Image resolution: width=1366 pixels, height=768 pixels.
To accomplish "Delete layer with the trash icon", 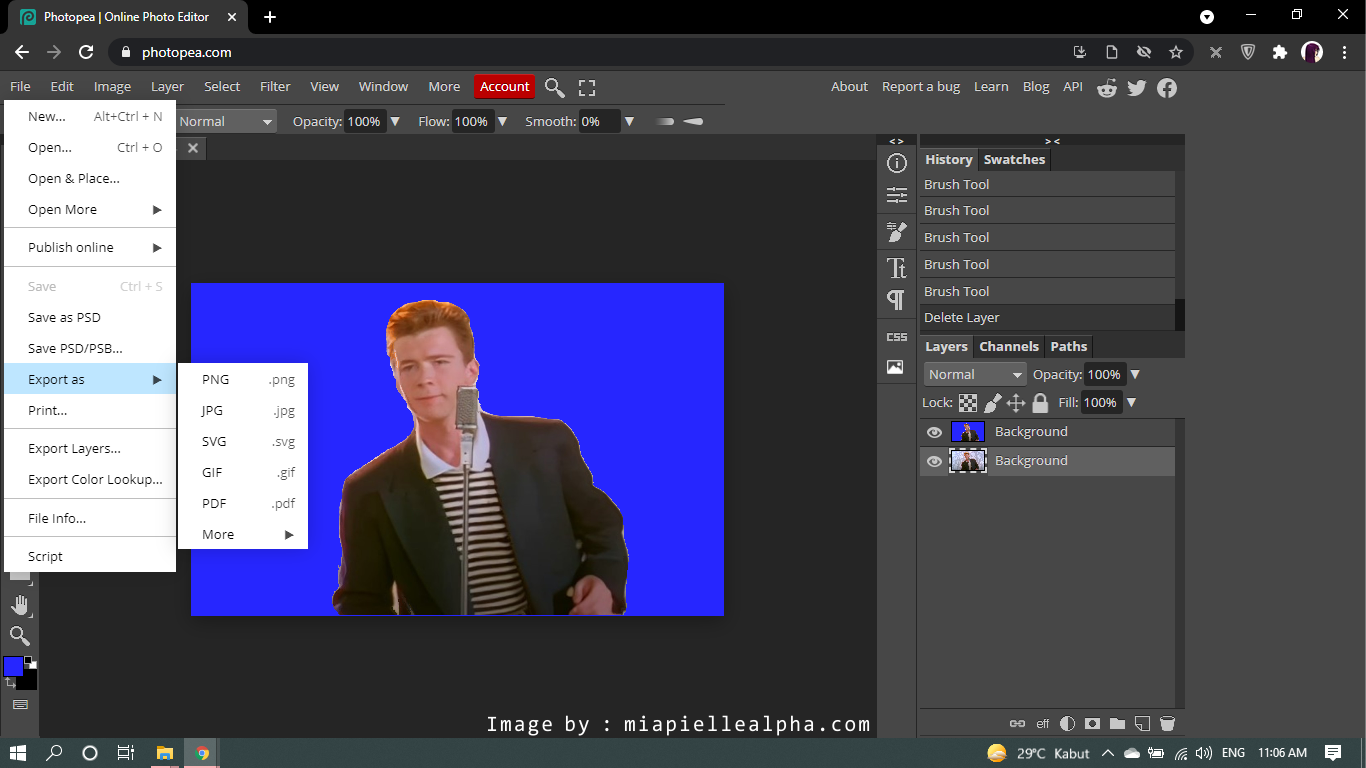I will 1167,724.
